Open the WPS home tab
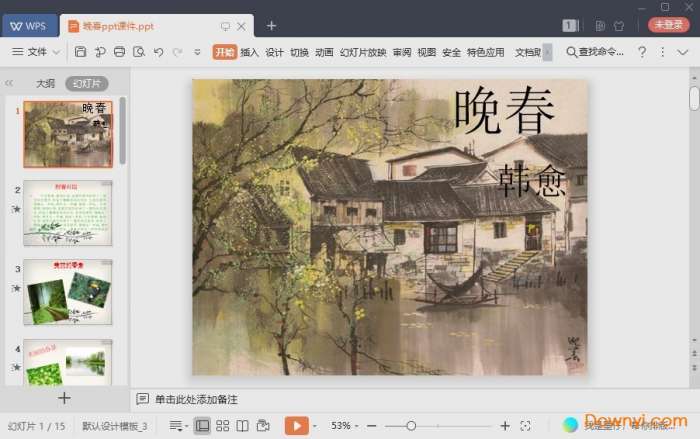 pyautogui.click(x=29, y=26)
